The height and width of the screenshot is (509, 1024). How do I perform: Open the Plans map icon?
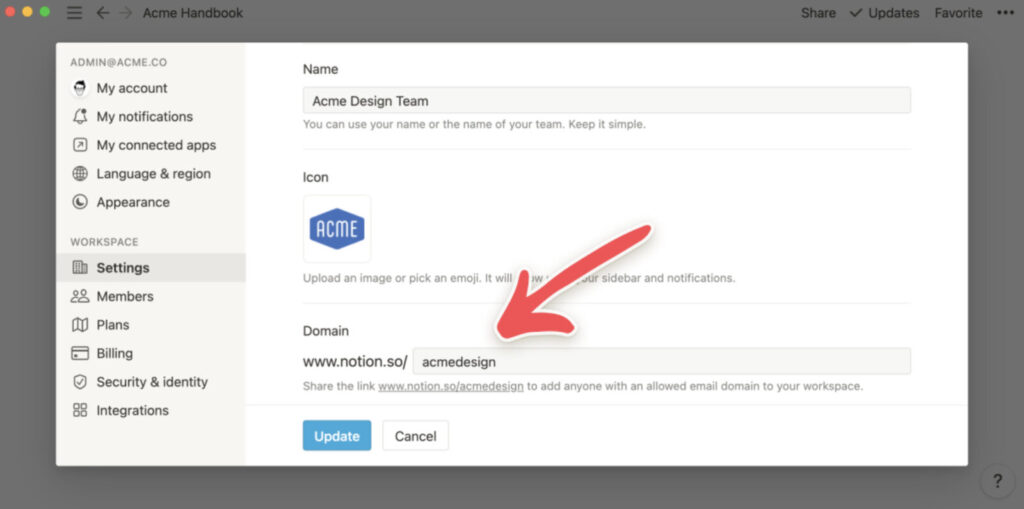[x=80, y=325]
